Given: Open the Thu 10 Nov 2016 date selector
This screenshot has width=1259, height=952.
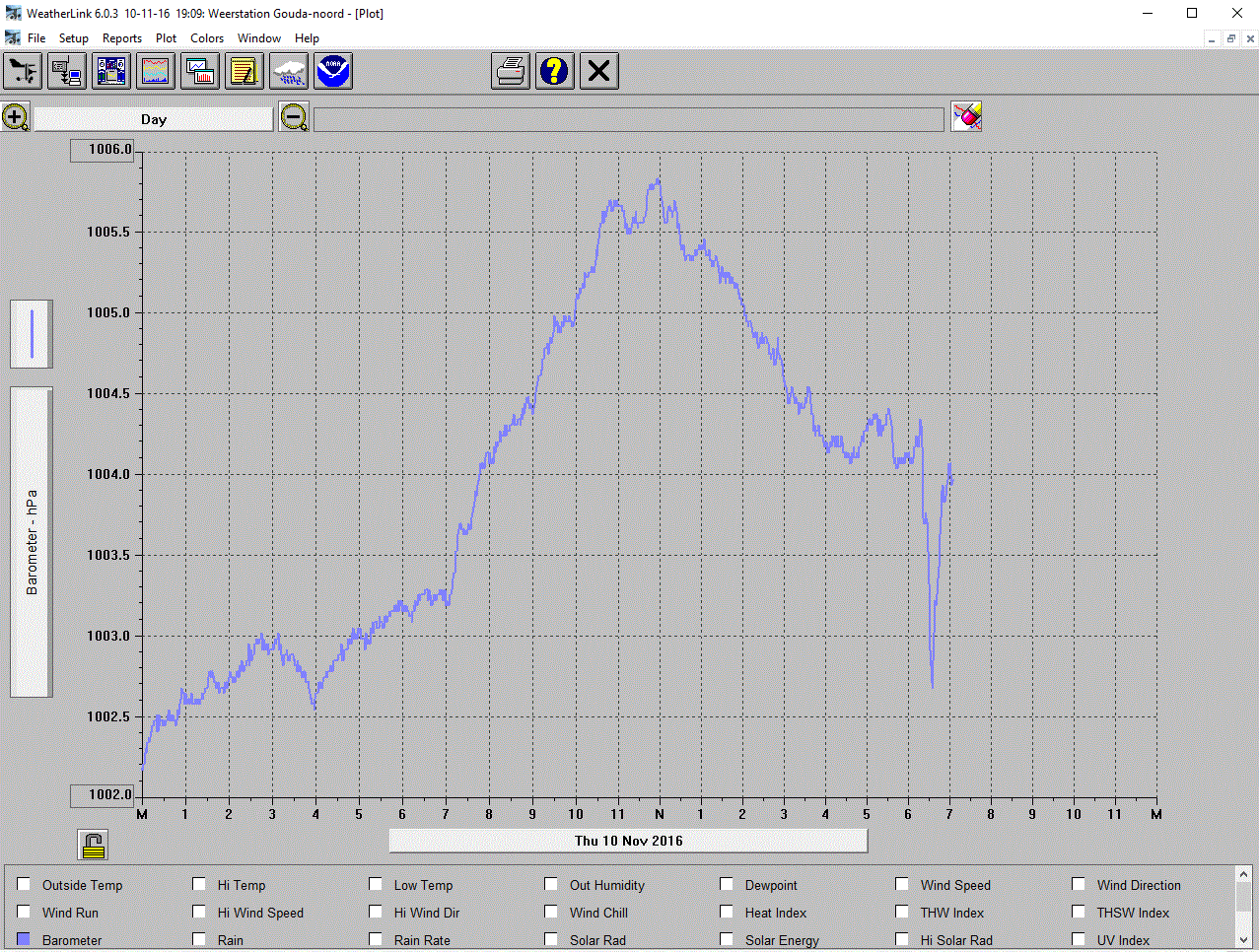Looking at the screenshot, I should click(629, 841).
